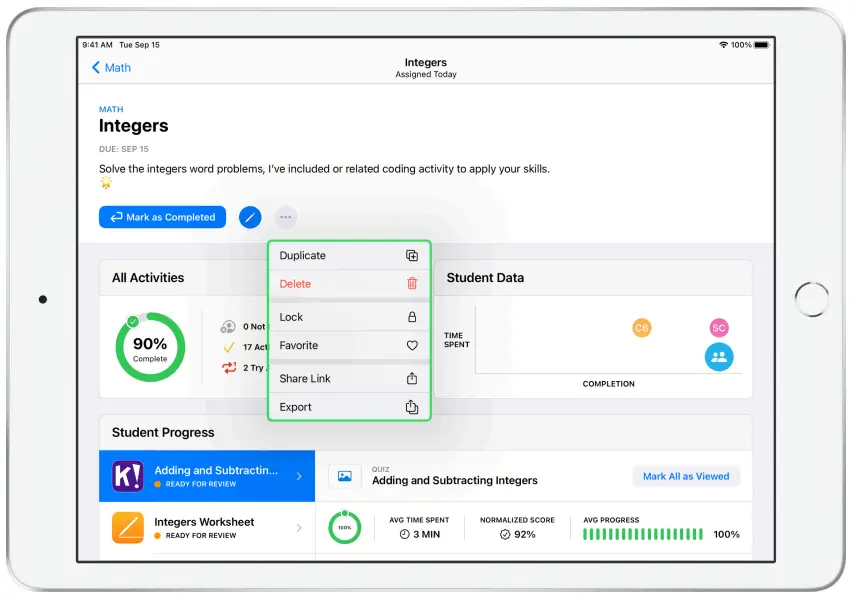Click the heart Favorite icon
858x601 pixels.
(x=412, y=345)
